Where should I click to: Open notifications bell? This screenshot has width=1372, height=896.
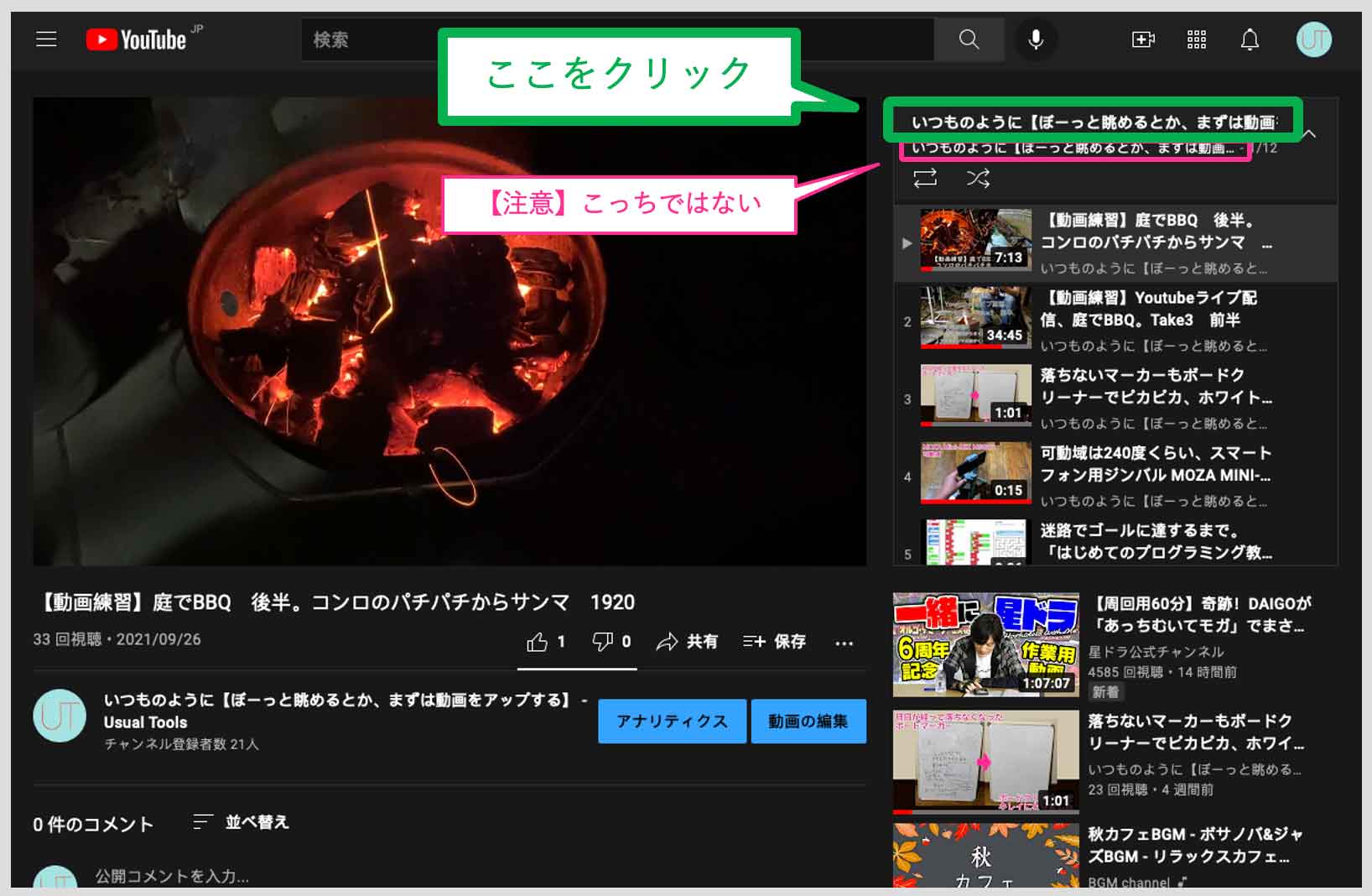(1250, 39)
